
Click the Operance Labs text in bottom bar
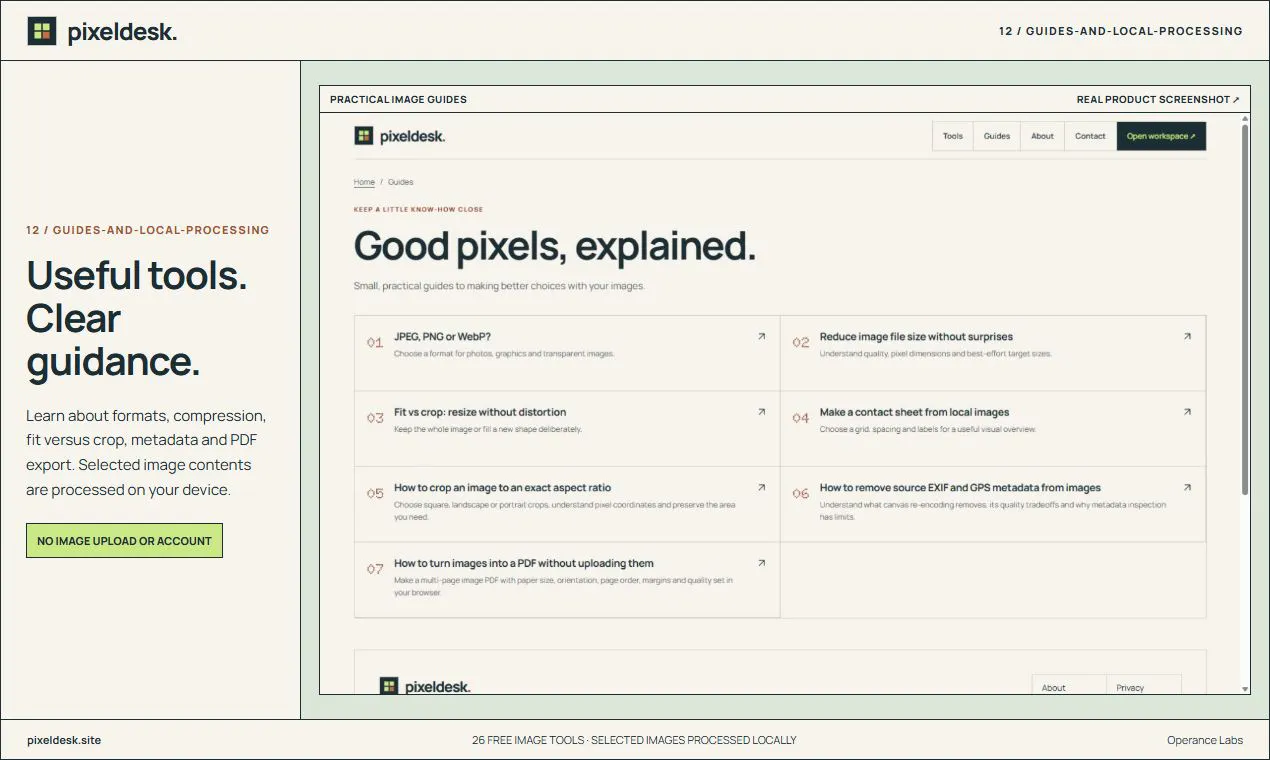pyautogui.click(x=1205, y=740)
